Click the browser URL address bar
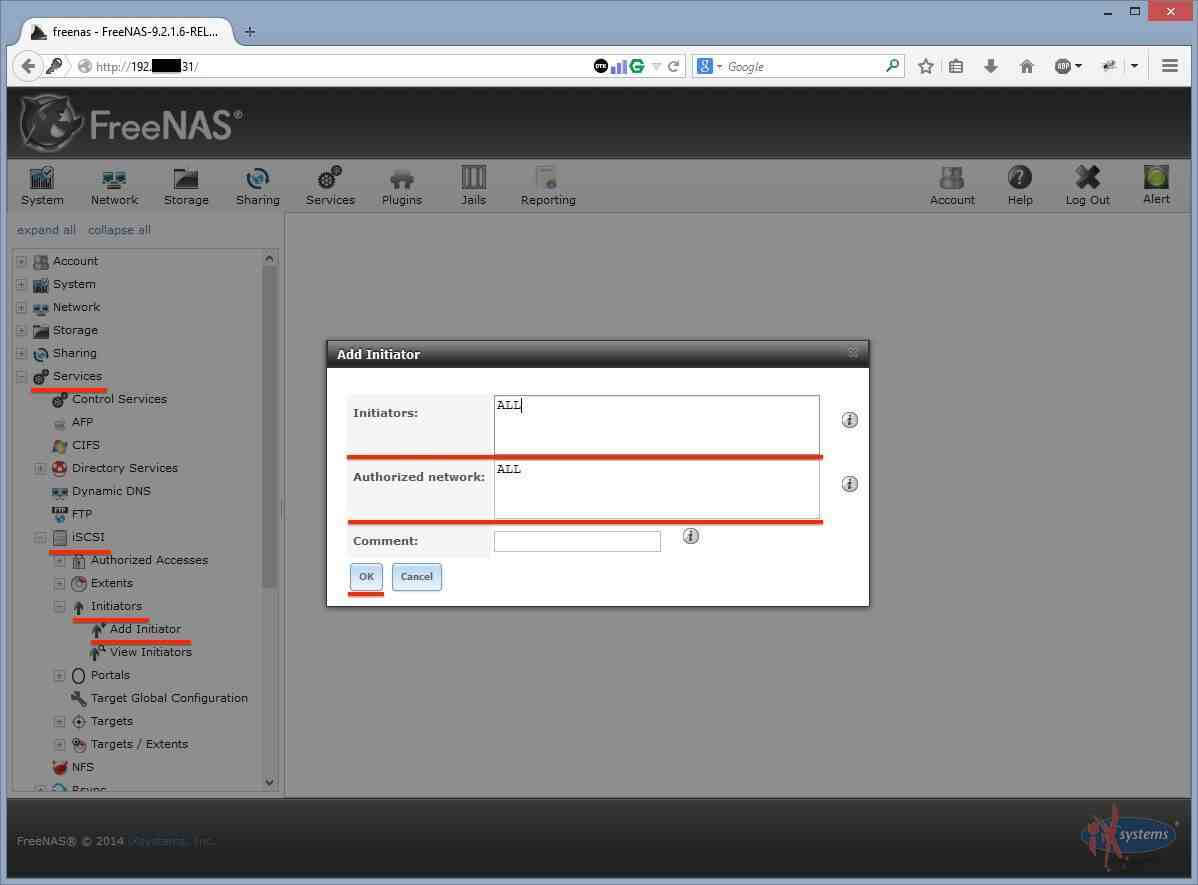The image size is (1198, 885). pyautogui.click(x=336, y=66)
